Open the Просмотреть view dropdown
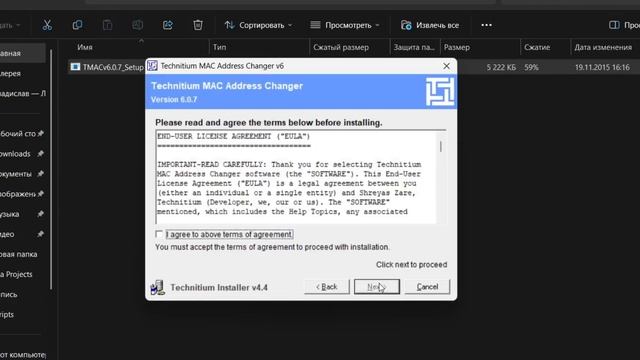 tap(345, 25)
